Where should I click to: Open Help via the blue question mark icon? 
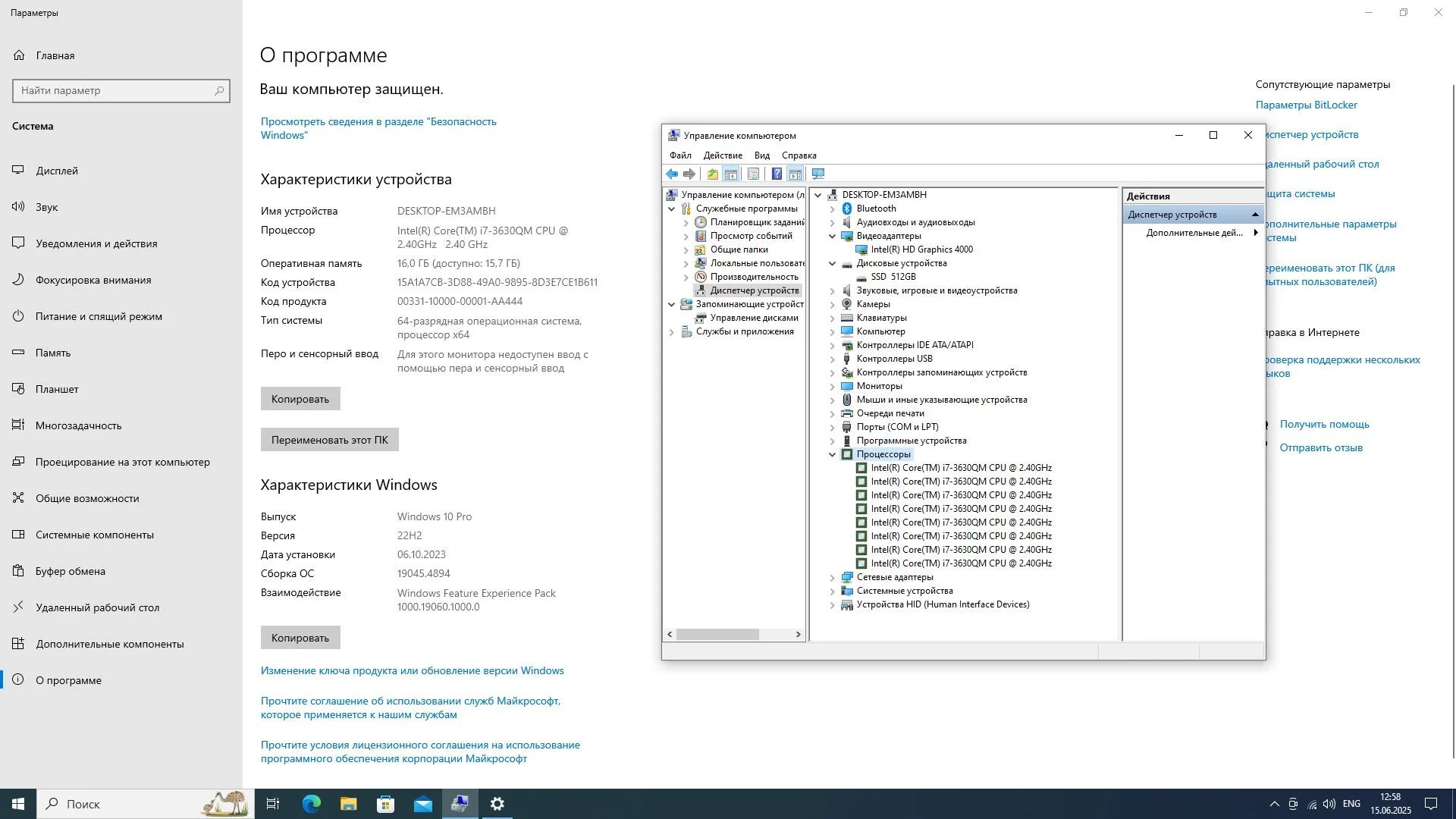[777, 174]
